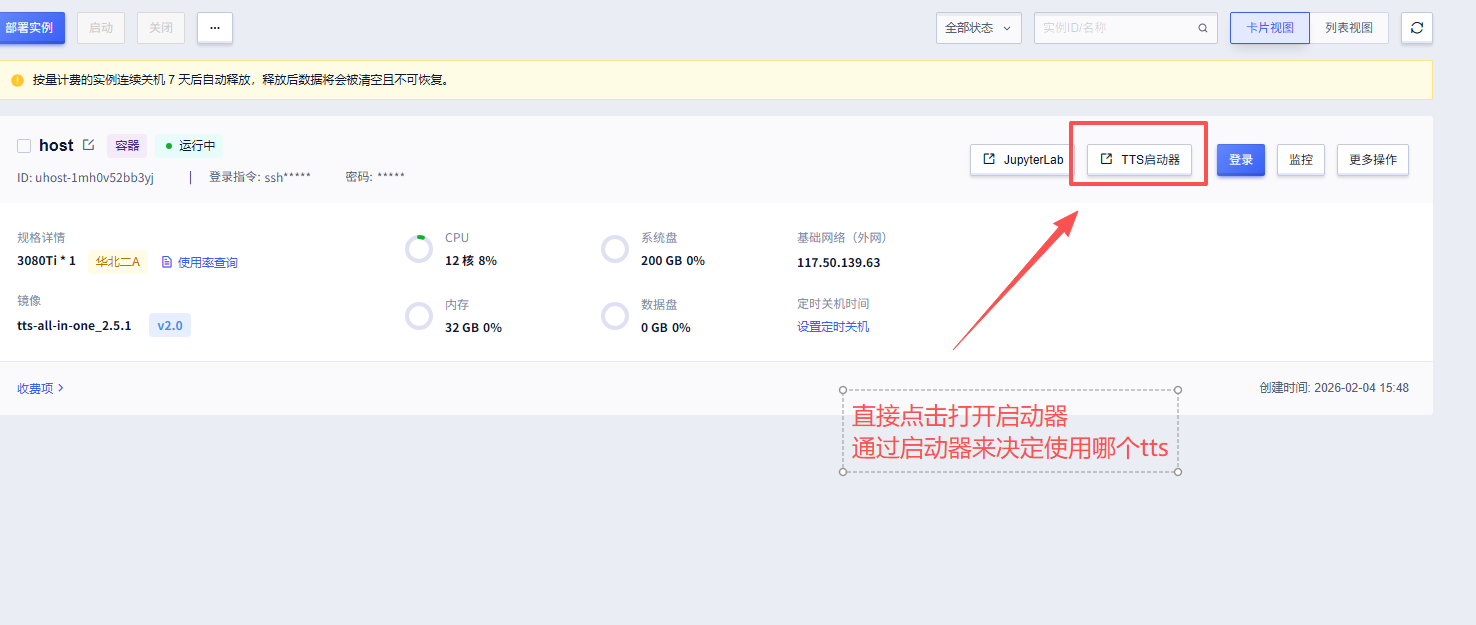Click the green 运行中 status dot

[169, 146]
